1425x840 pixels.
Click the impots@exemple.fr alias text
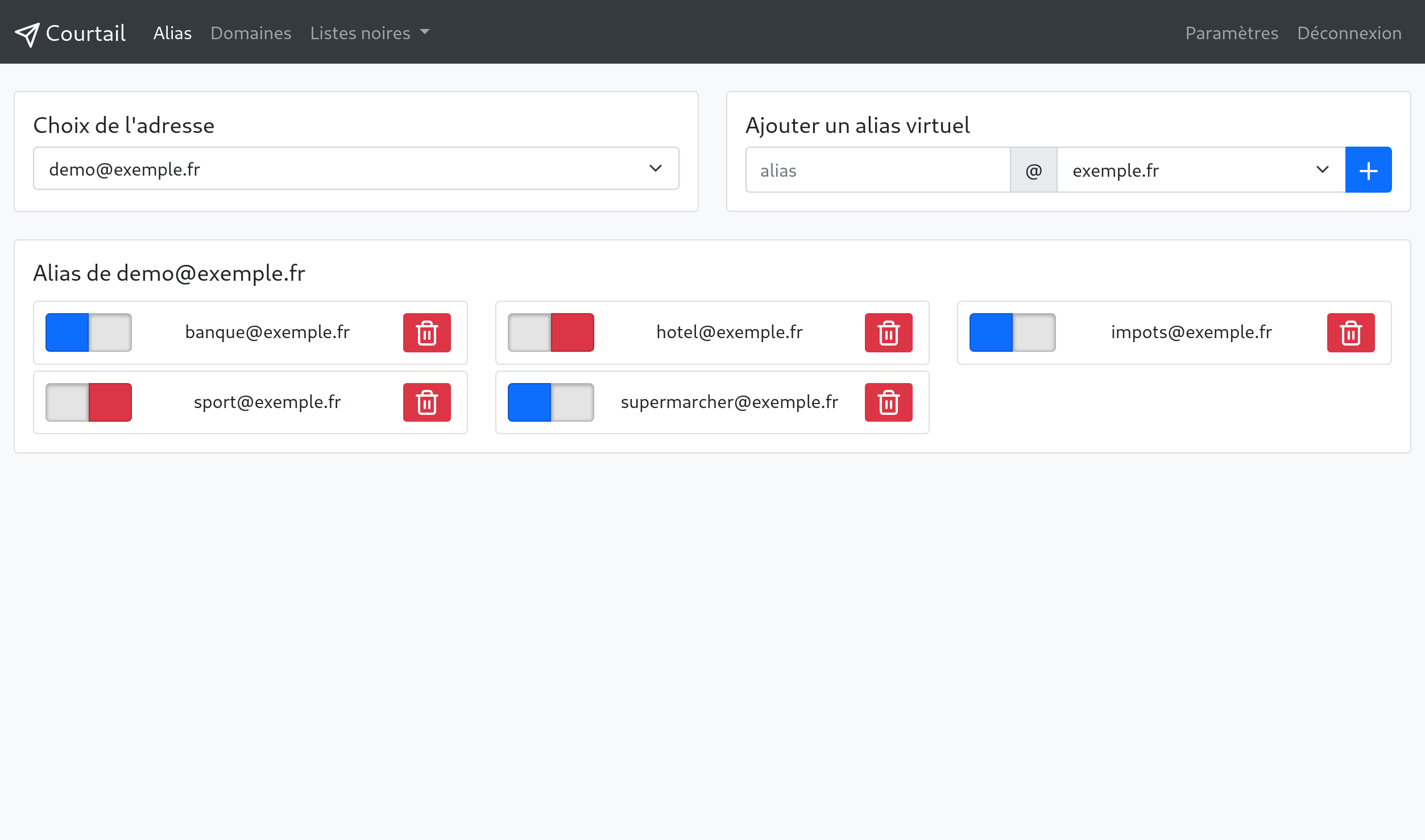1191,332
